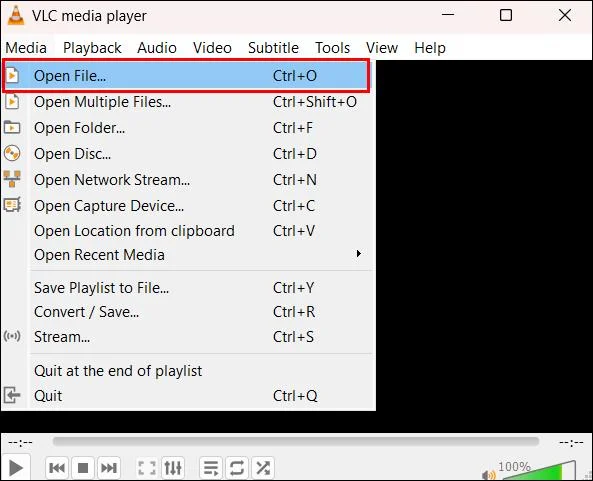The width and height of the screenshot is (593, 481).
Task: Click the elapsed time label
Action: (x=20, y=442)
